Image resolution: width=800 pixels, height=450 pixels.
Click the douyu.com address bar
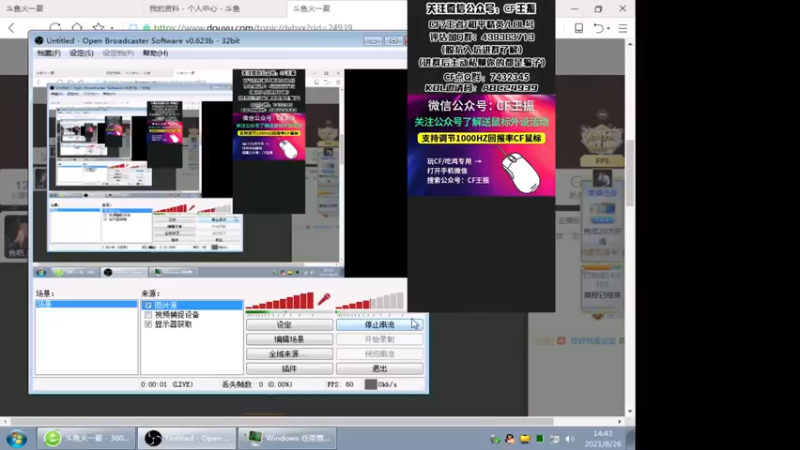(x=253, y=28)
